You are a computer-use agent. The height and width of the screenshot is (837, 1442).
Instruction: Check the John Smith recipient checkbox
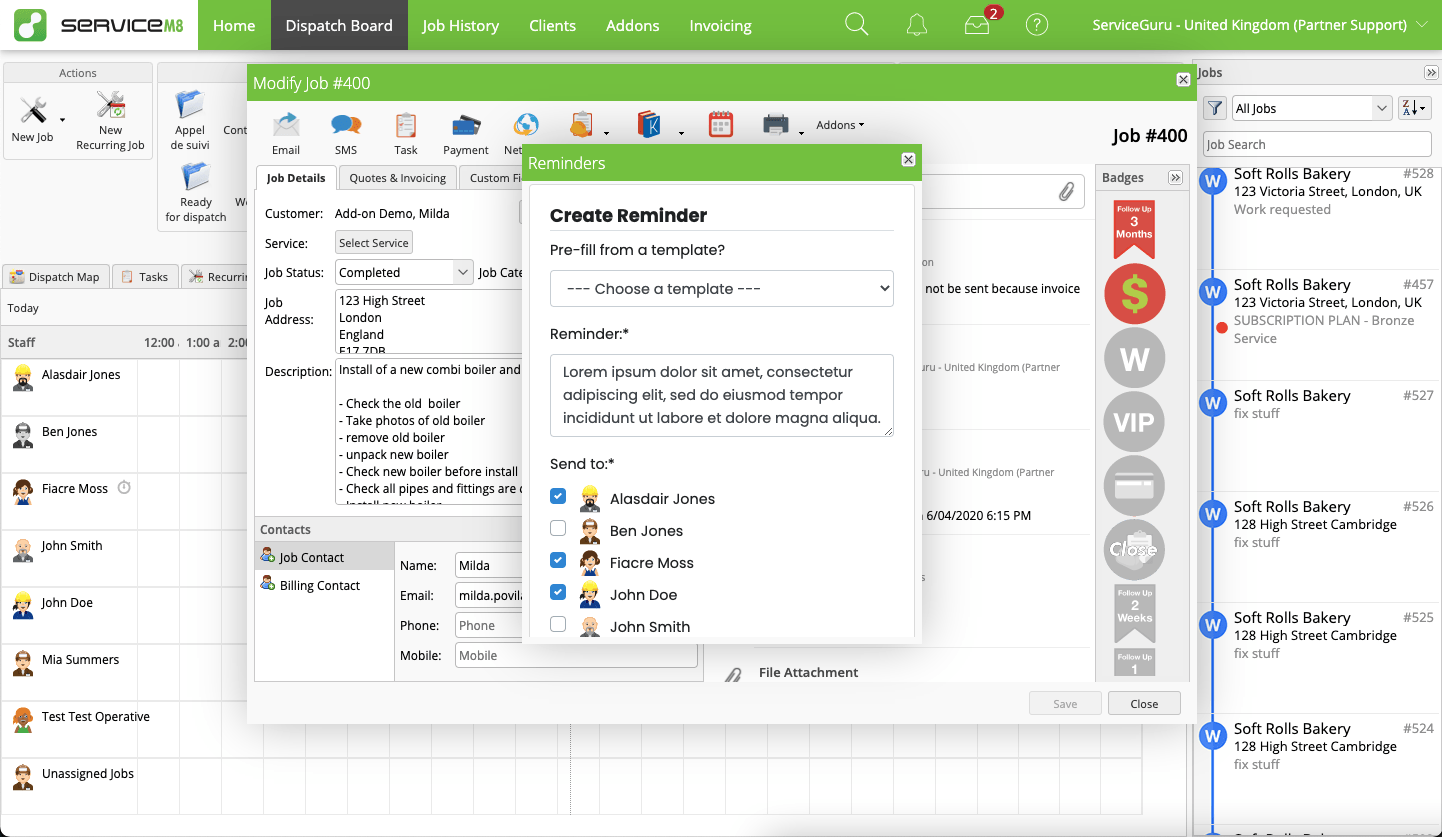pos(558,624)
